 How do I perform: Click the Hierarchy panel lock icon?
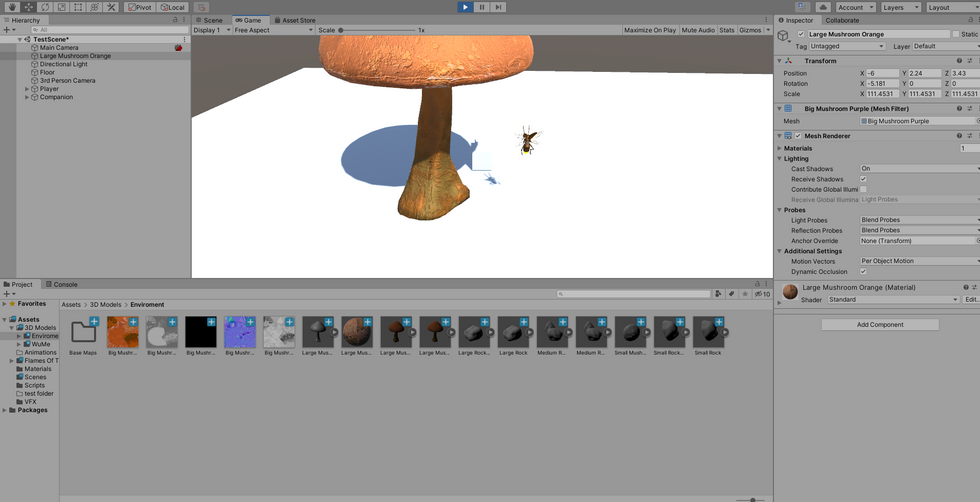point(175,20)
